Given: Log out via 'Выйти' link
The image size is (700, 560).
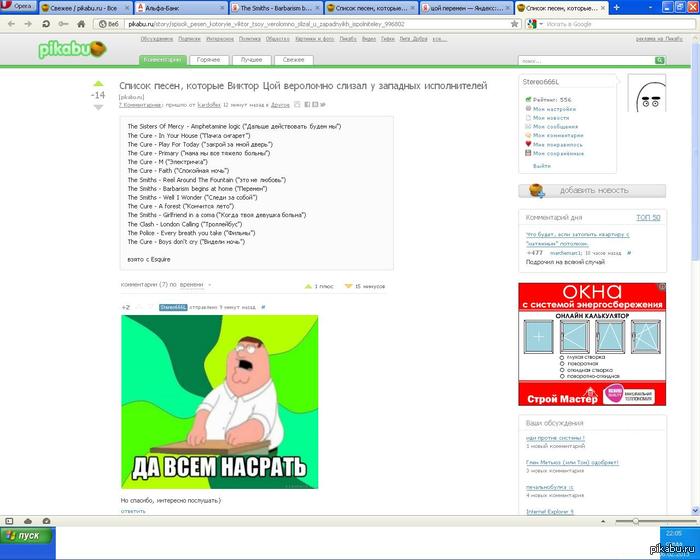Looking at the screenshot, I should [542, 166].
